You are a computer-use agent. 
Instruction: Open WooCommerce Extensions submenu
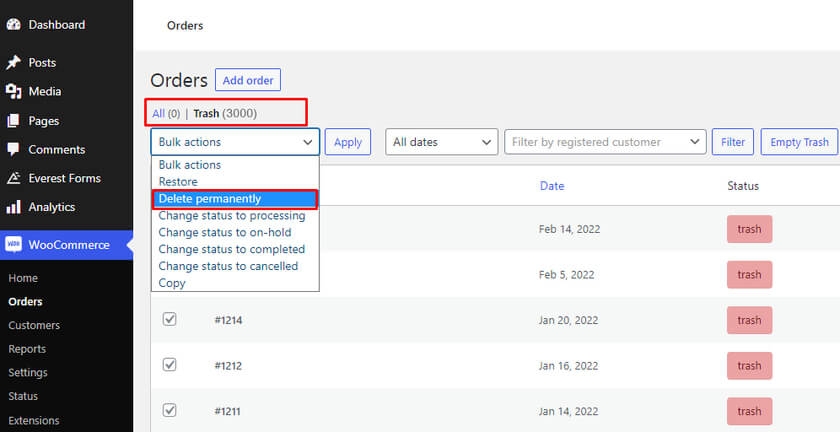pos(34,420)
